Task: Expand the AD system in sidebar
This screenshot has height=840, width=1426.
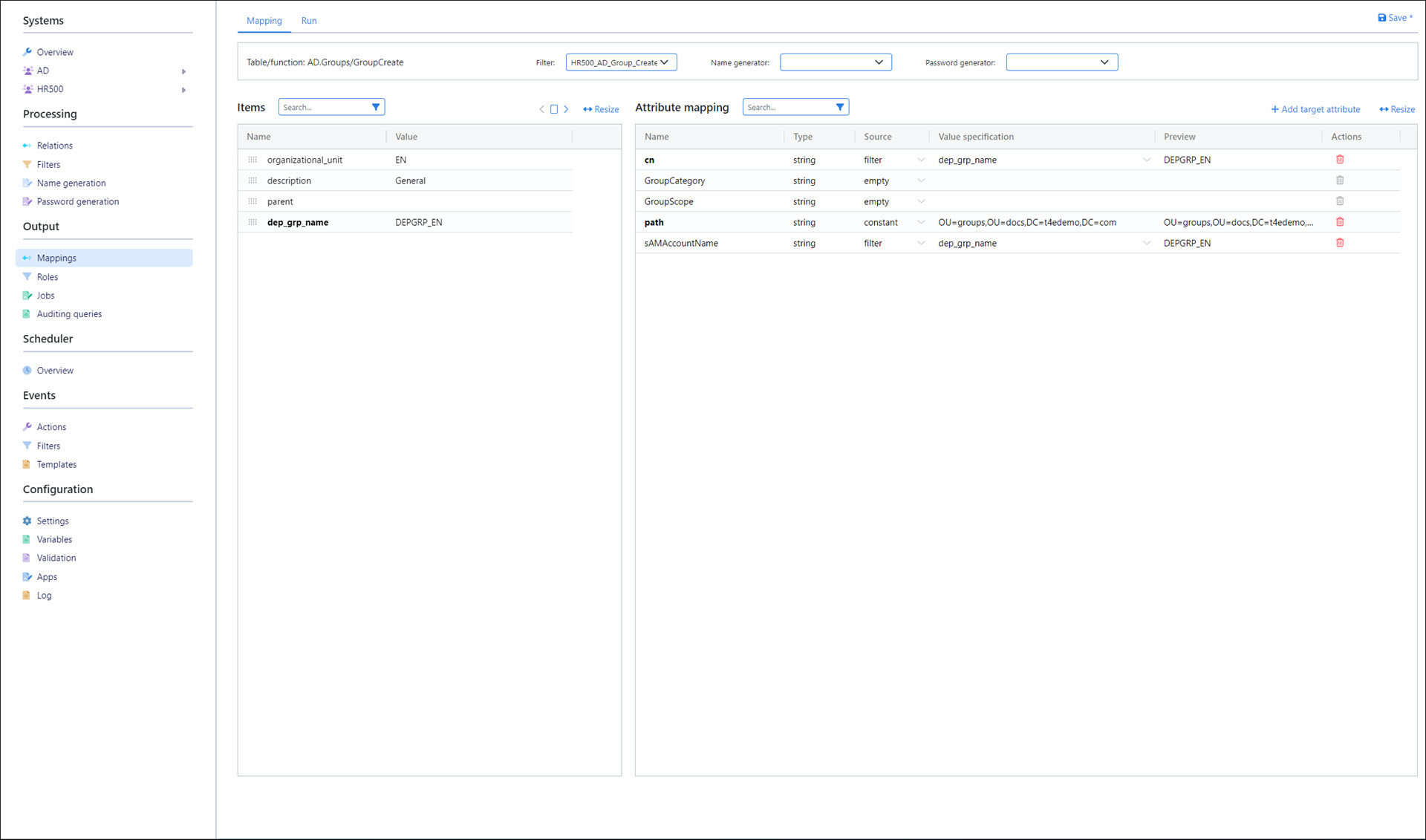Action: [183, 71]
